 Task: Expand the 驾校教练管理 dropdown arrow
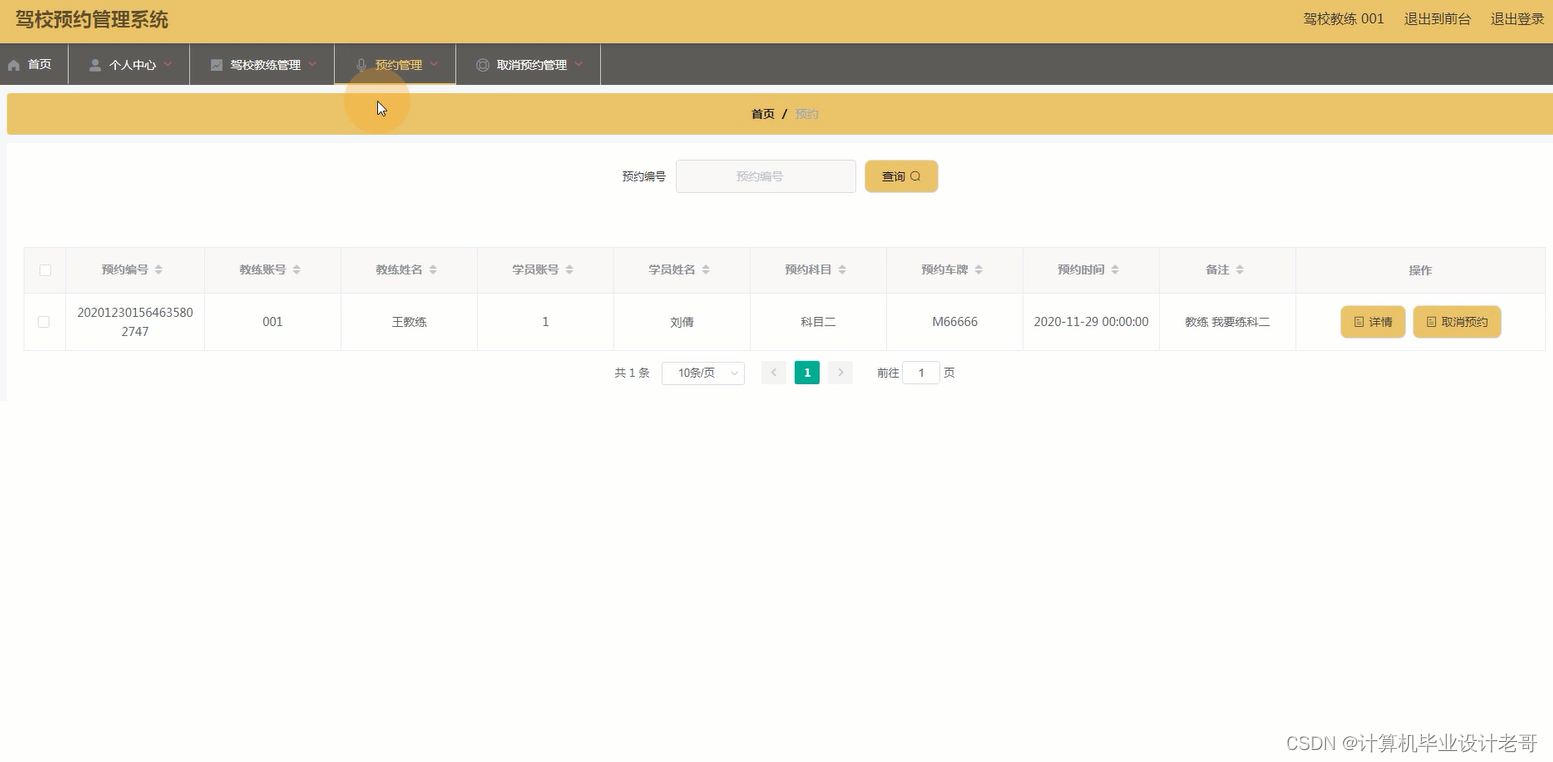pos(313,64)
